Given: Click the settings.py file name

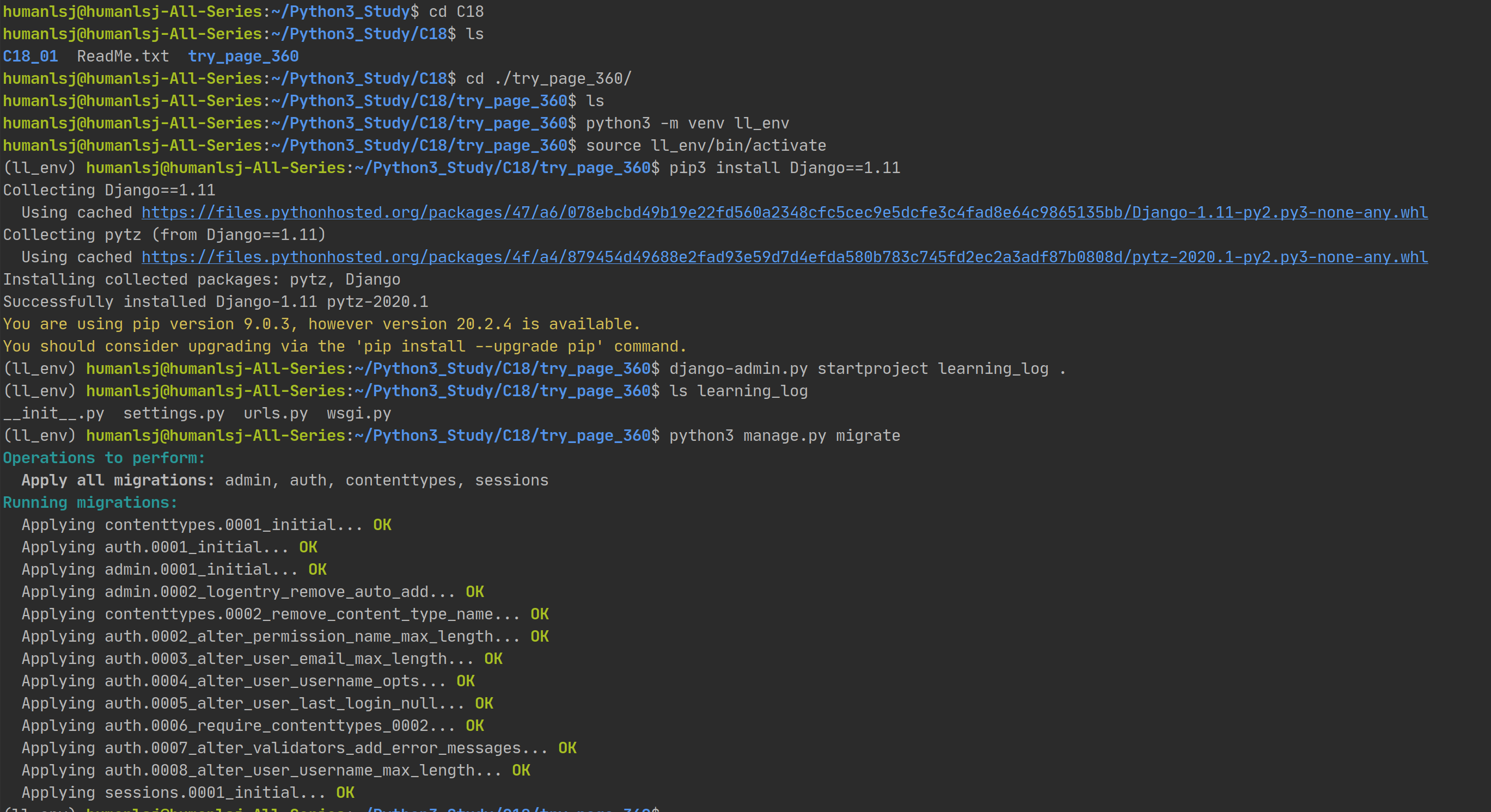Looking at the screenshot, I should coord(174,414).
